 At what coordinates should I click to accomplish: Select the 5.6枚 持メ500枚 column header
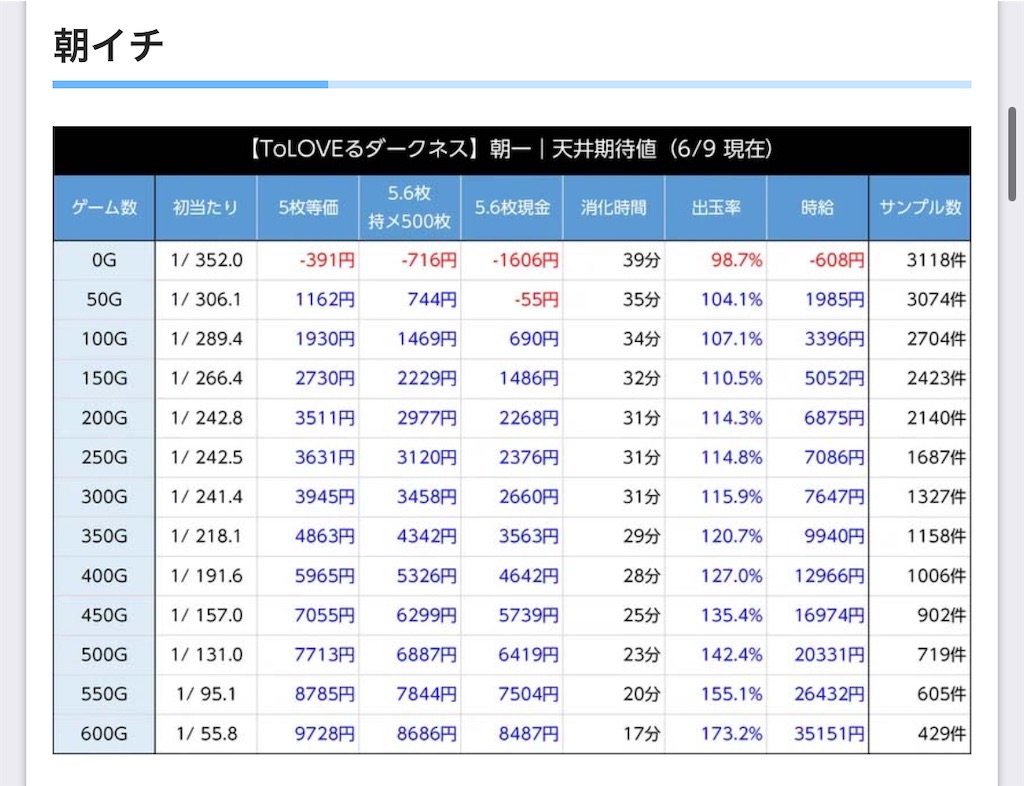pos(409,208)
